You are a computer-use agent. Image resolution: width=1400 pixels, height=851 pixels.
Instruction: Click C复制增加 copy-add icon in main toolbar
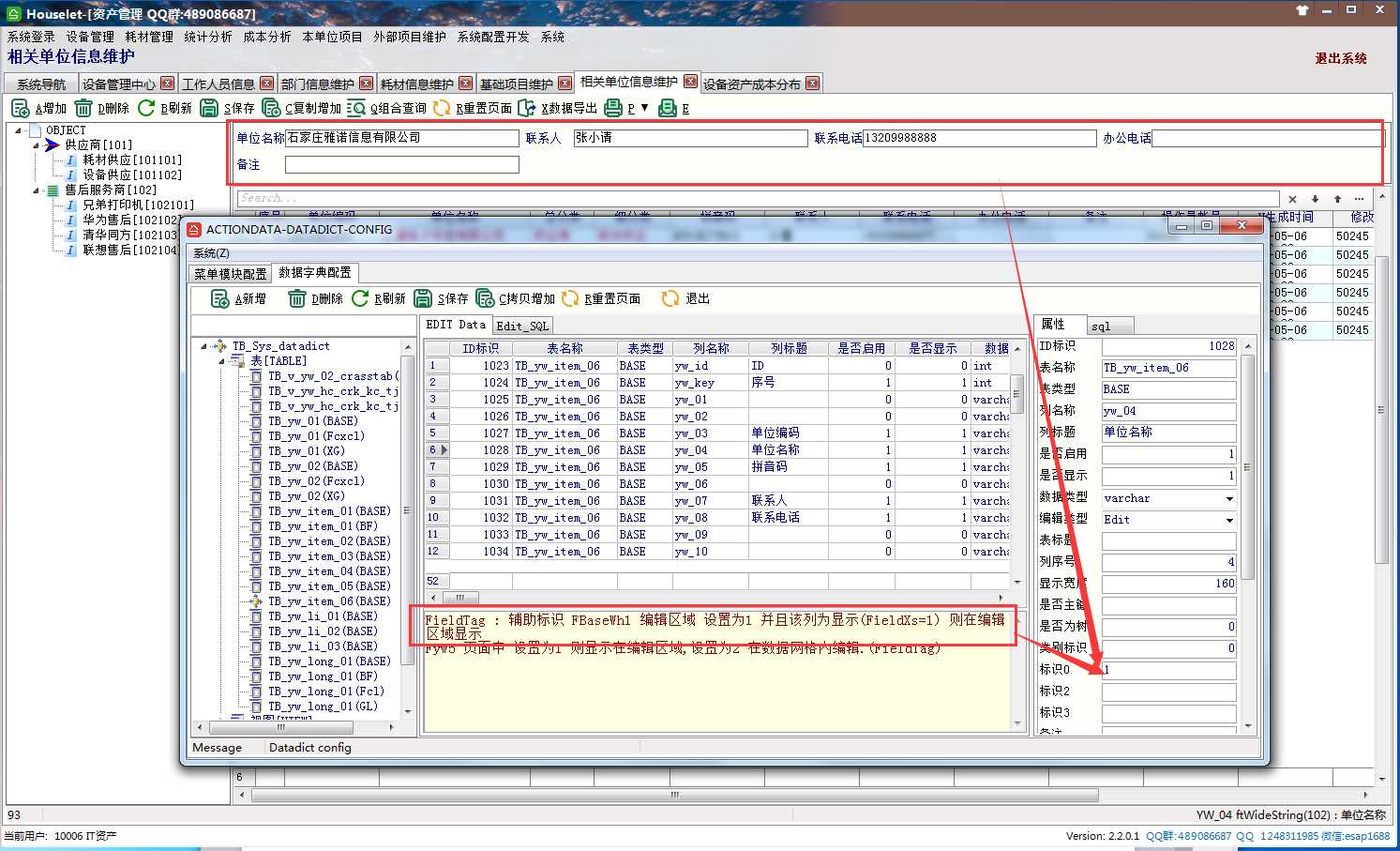[271, 109]
